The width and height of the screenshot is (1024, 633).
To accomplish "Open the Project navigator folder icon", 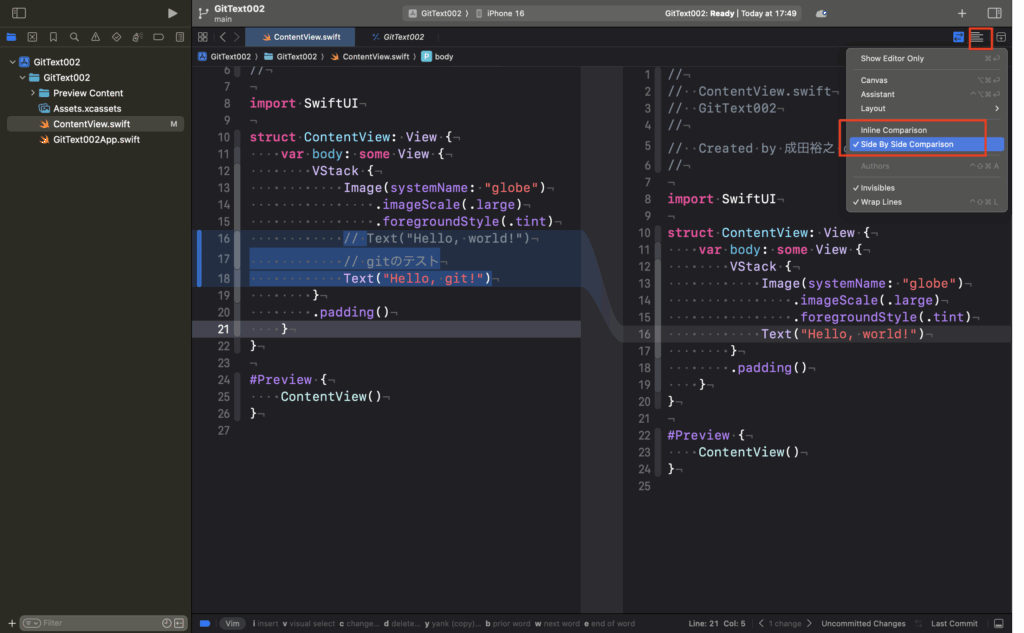I will (x=11, y=37).
